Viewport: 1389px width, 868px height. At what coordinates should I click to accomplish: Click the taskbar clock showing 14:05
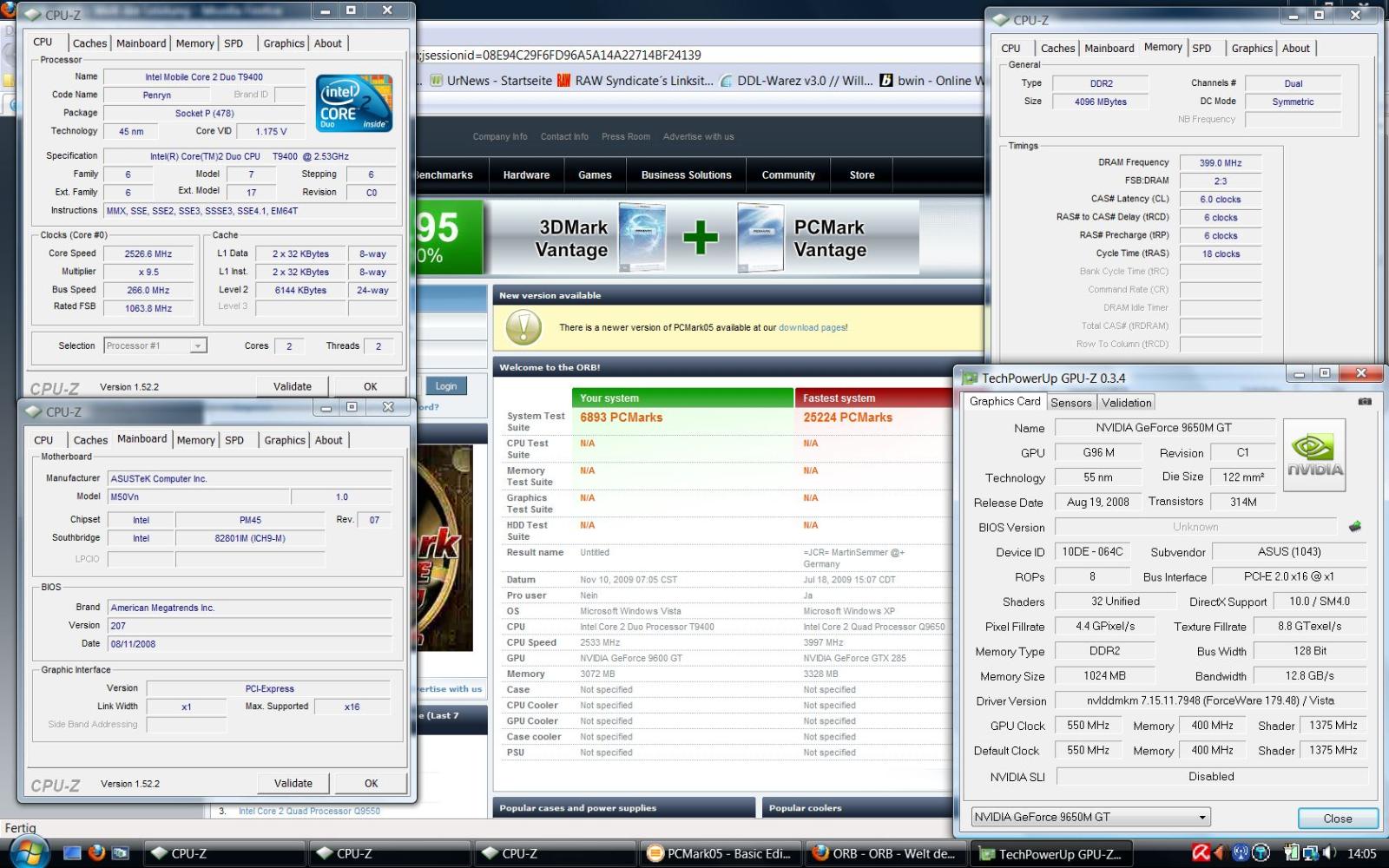click(x=1360, y=853)
